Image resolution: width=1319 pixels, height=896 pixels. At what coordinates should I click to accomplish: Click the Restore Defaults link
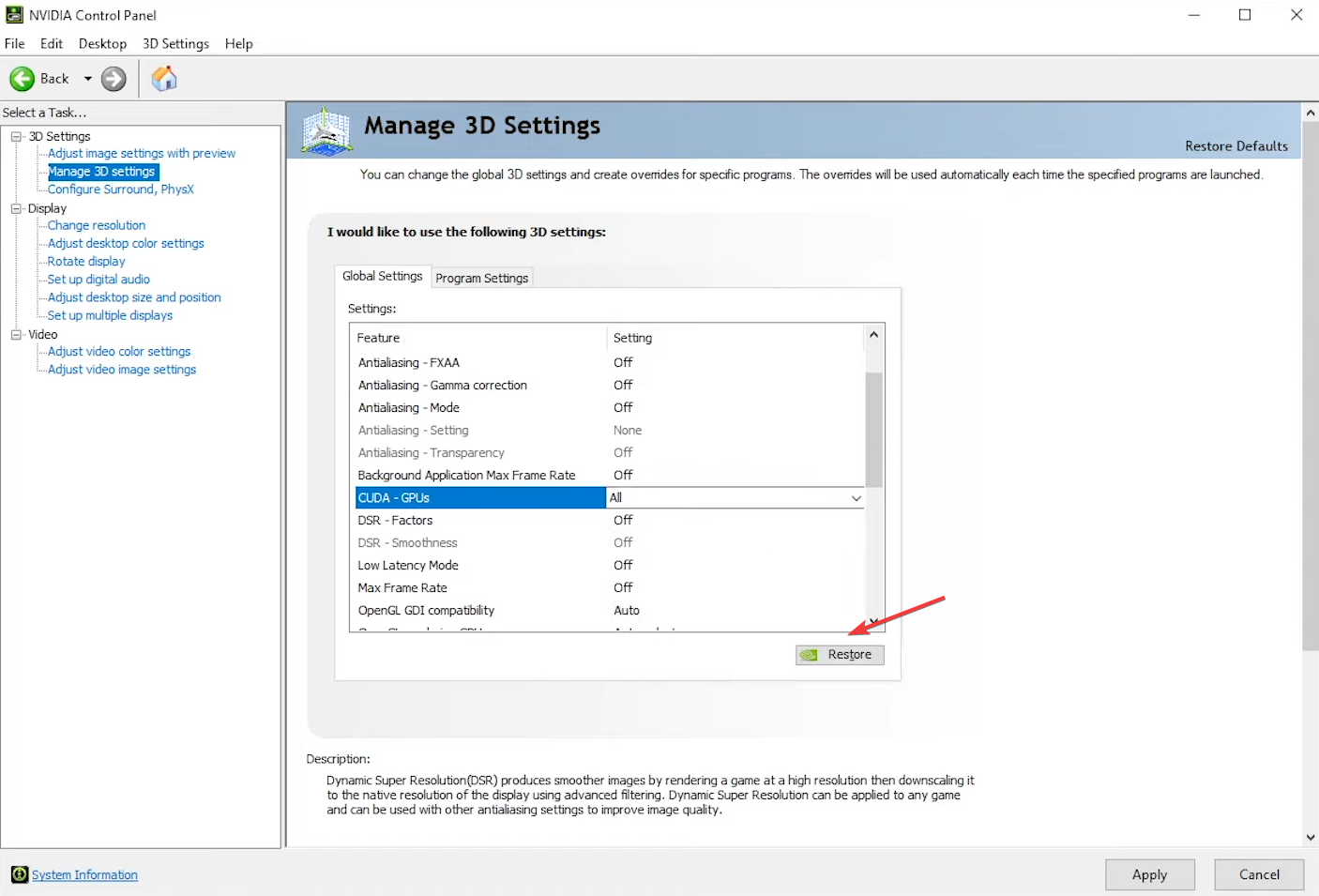click(x=1236, y=146)
